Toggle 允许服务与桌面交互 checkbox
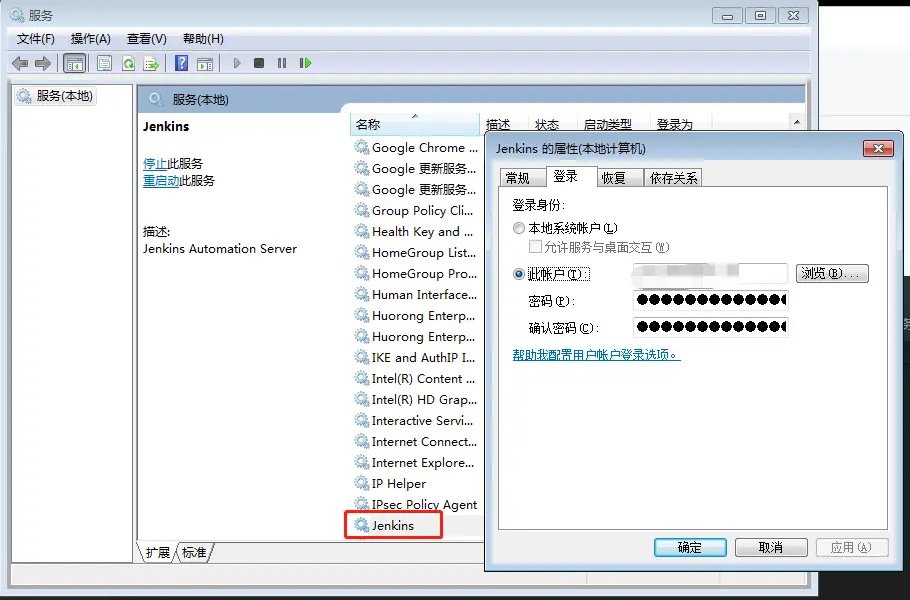Screen dimensions: 910x600 [x=535, y=247]
